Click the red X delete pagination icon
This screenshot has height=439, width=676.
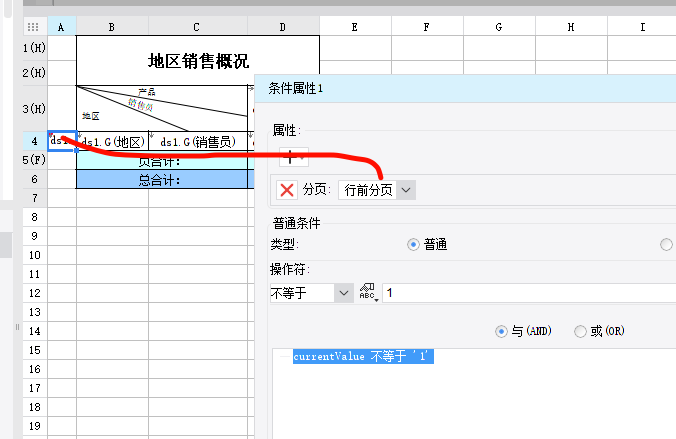(x=287, y=190)
